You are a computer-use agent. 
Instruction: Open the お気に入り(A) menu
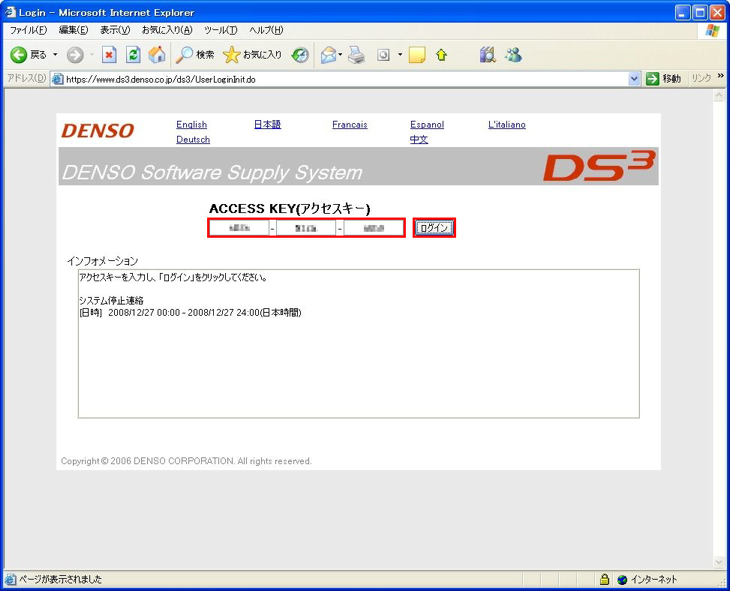(167, 30)
